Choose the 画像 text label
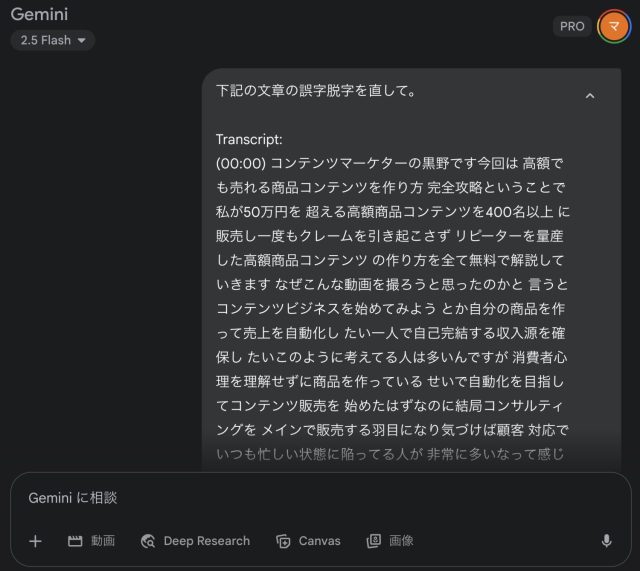Viewport: 640px width, 571px height. coord(401,541)
